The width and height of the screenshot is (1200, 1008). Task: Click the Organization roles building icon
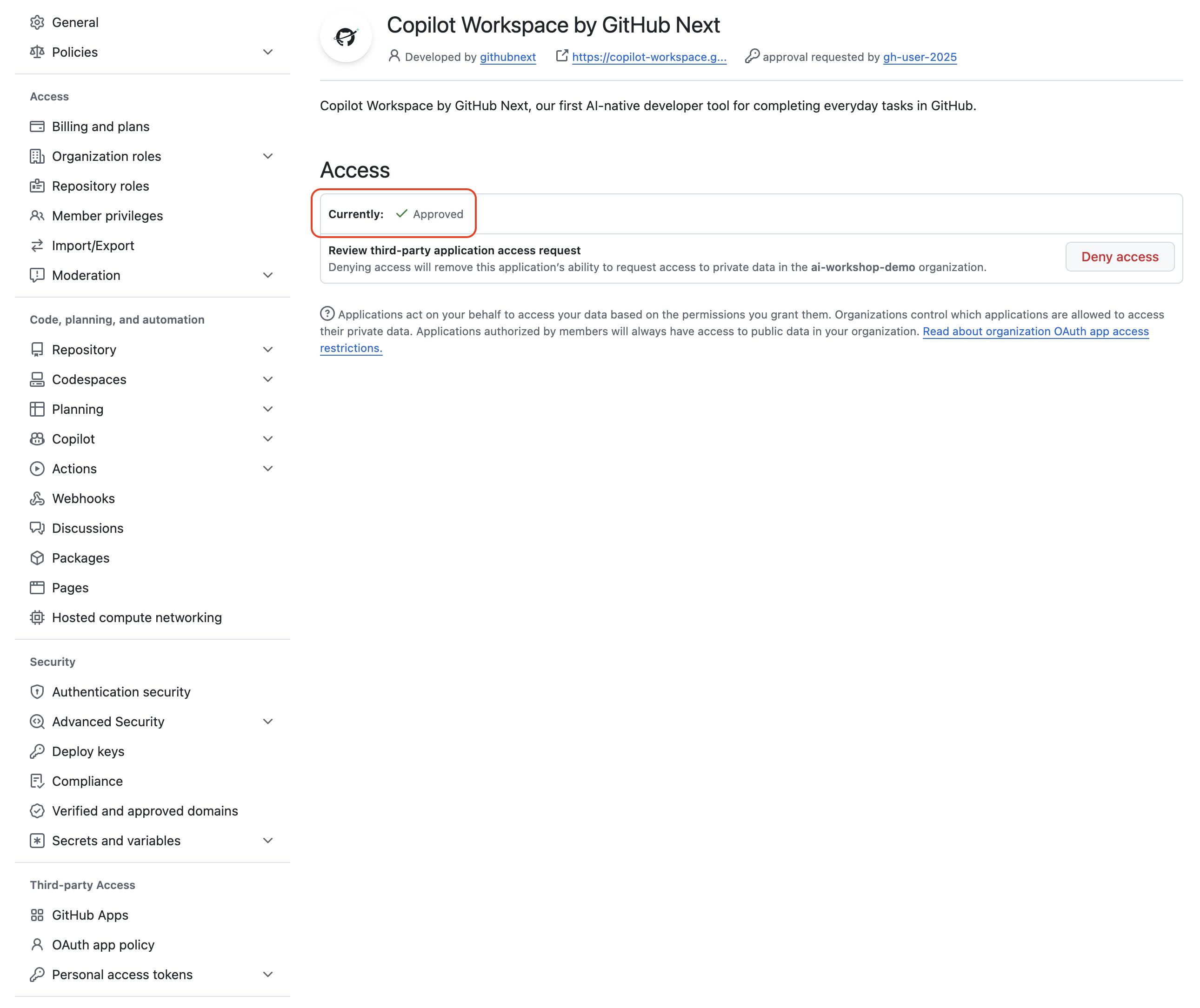(x=37, y=156)
